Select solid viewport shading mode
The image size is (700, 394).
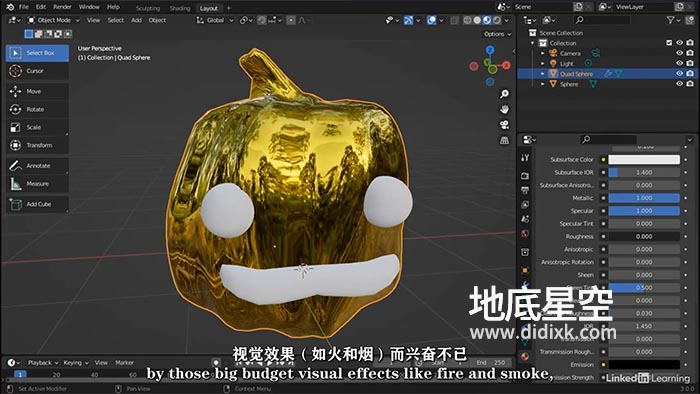477,20
